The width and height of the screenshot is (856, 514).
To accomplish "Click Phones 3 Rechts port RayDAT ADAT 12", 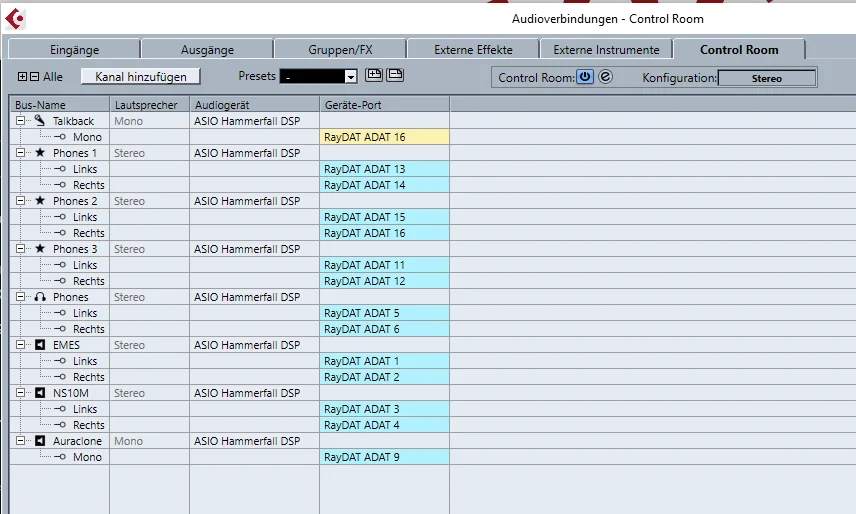I will click(x=384, y=281).
